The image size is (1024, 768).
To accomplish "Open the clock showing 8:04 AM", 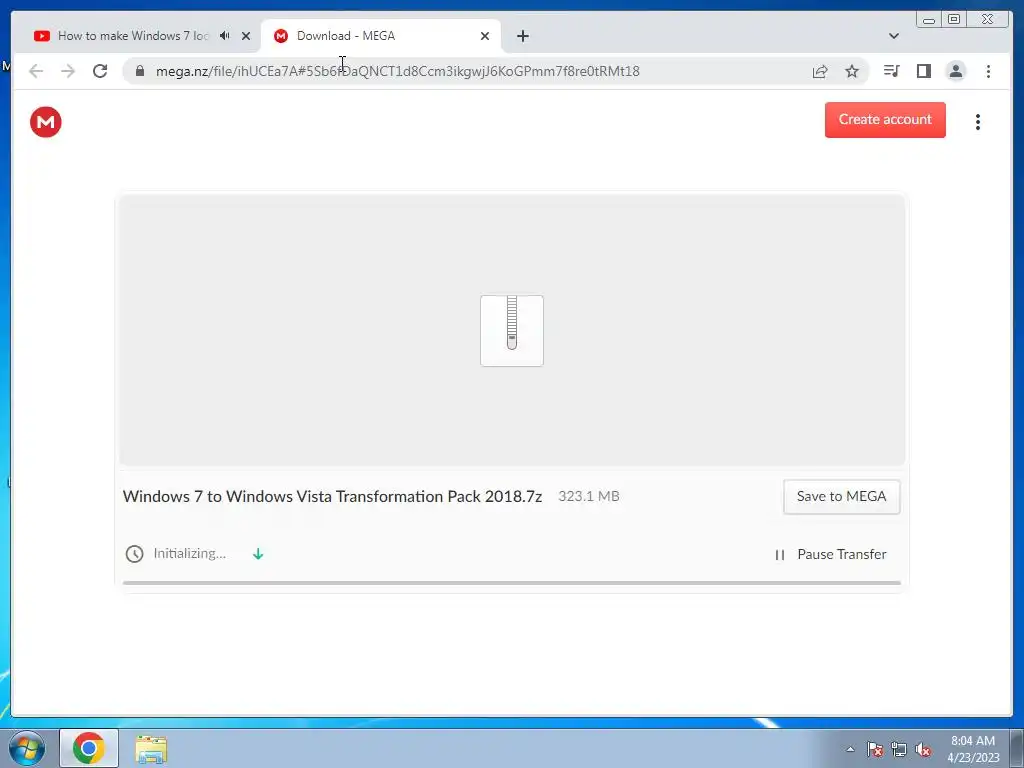I will (973, 749).
